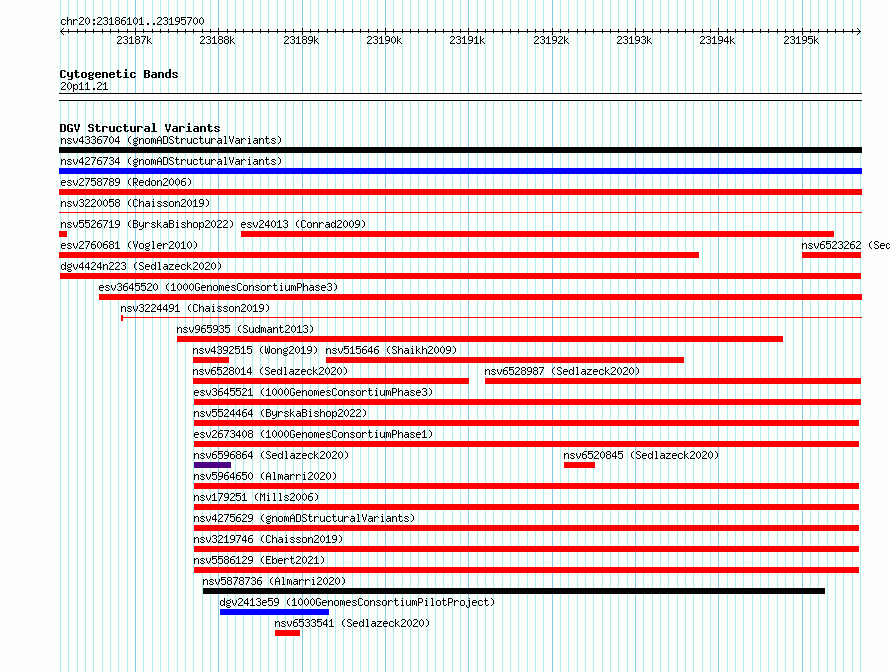Click the red esv24013 bar

[x=538, y=234]
